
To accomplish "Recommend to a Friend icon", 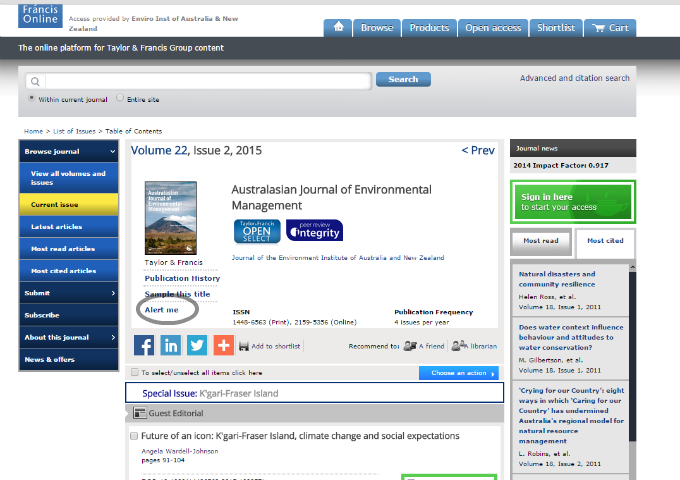I will click(409, 346).
